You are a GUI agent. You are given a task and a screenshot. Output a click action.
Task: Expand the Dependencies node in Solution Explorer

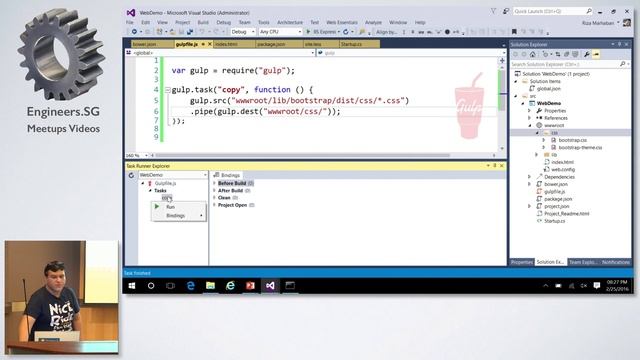529,177
